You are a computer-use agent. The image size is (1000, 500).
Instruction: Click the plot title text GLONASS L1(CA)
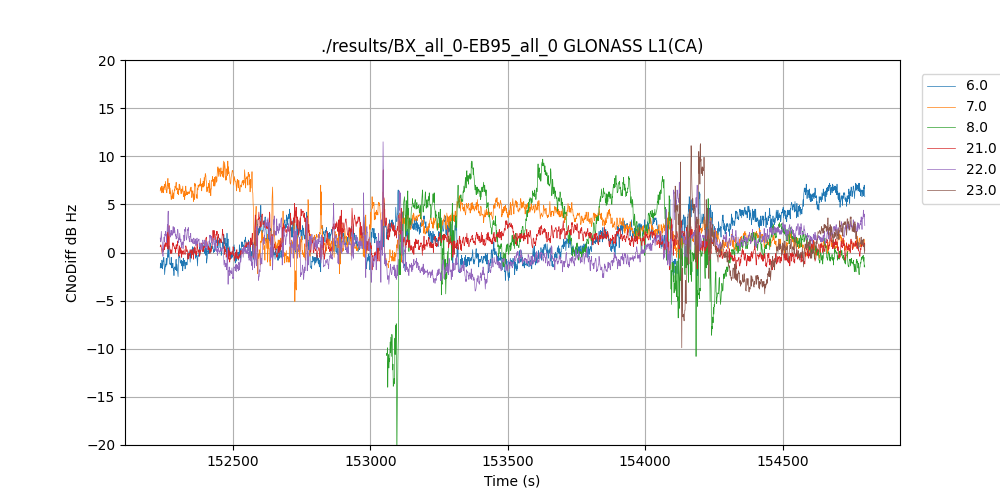click(512, 46)
